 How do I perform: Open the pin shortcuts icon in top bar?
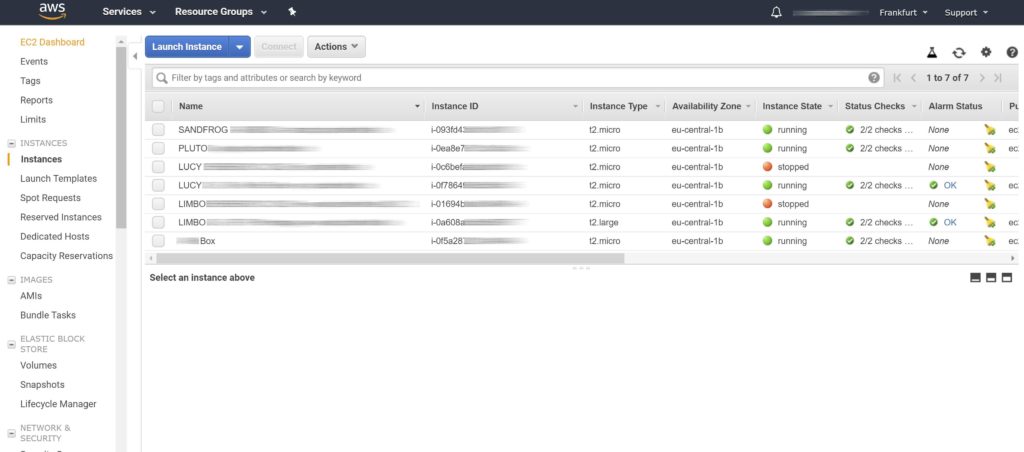tap(292, 12)
